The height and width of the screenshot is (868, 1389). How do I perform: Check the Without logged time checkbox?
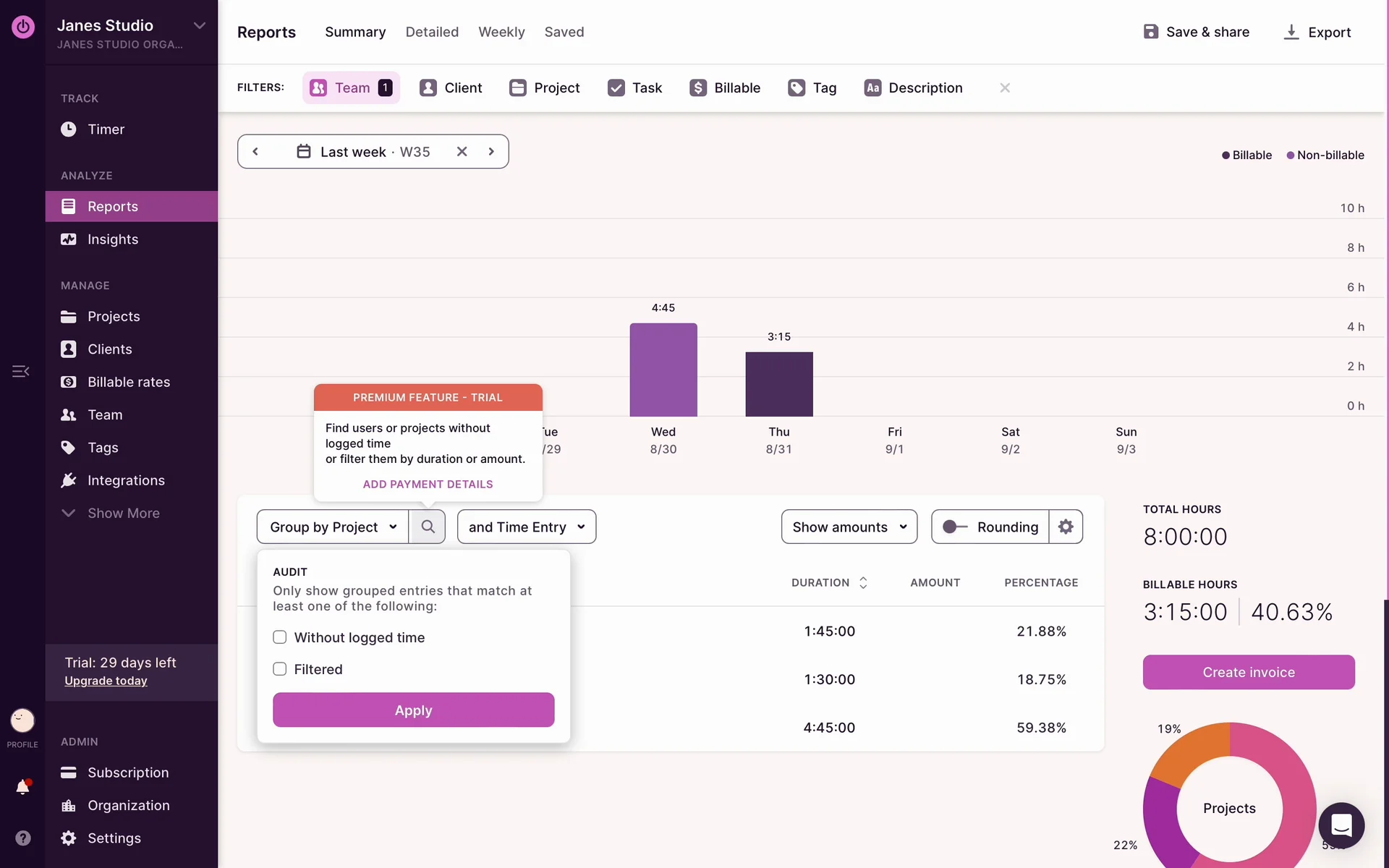click(x=280, y=637)
